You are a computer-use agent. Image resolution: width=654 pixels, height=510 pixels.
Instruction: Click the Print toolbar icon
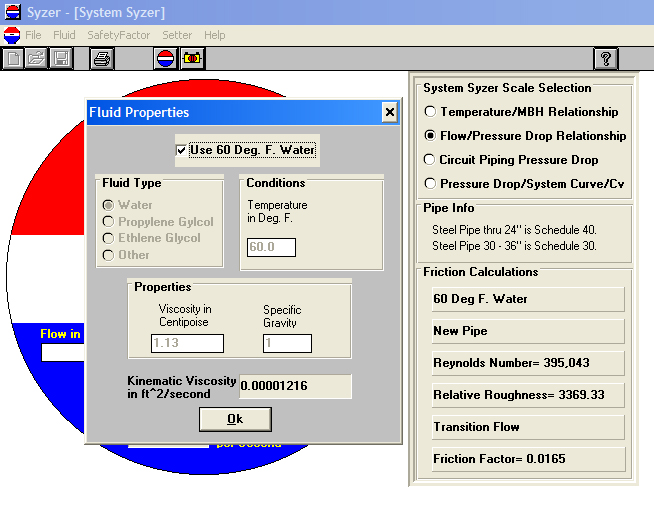coord(102,58)
